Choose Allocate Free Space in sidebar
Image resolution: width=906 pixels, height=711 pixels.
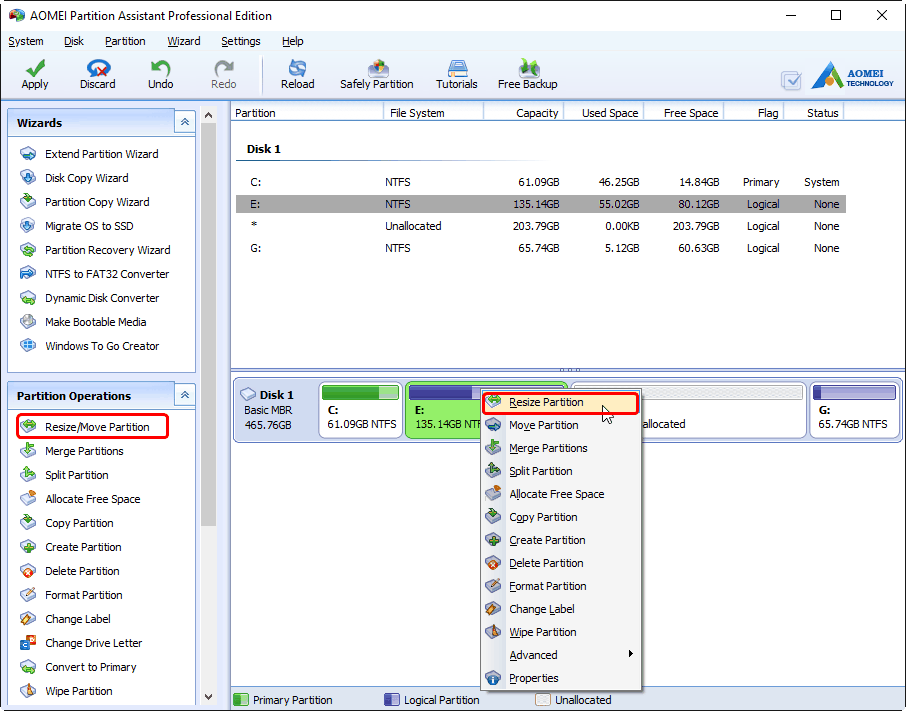(80, 499)
